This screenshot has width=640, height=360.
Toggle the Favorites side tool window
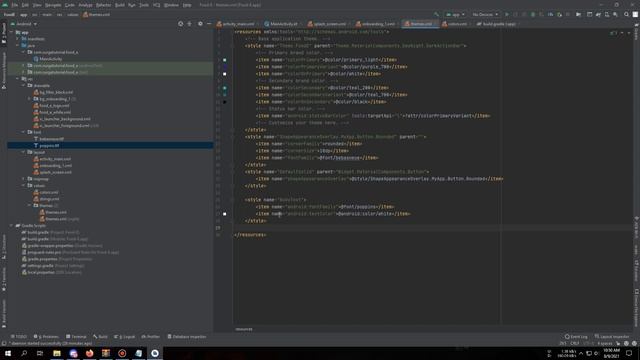tap(4, 280)
